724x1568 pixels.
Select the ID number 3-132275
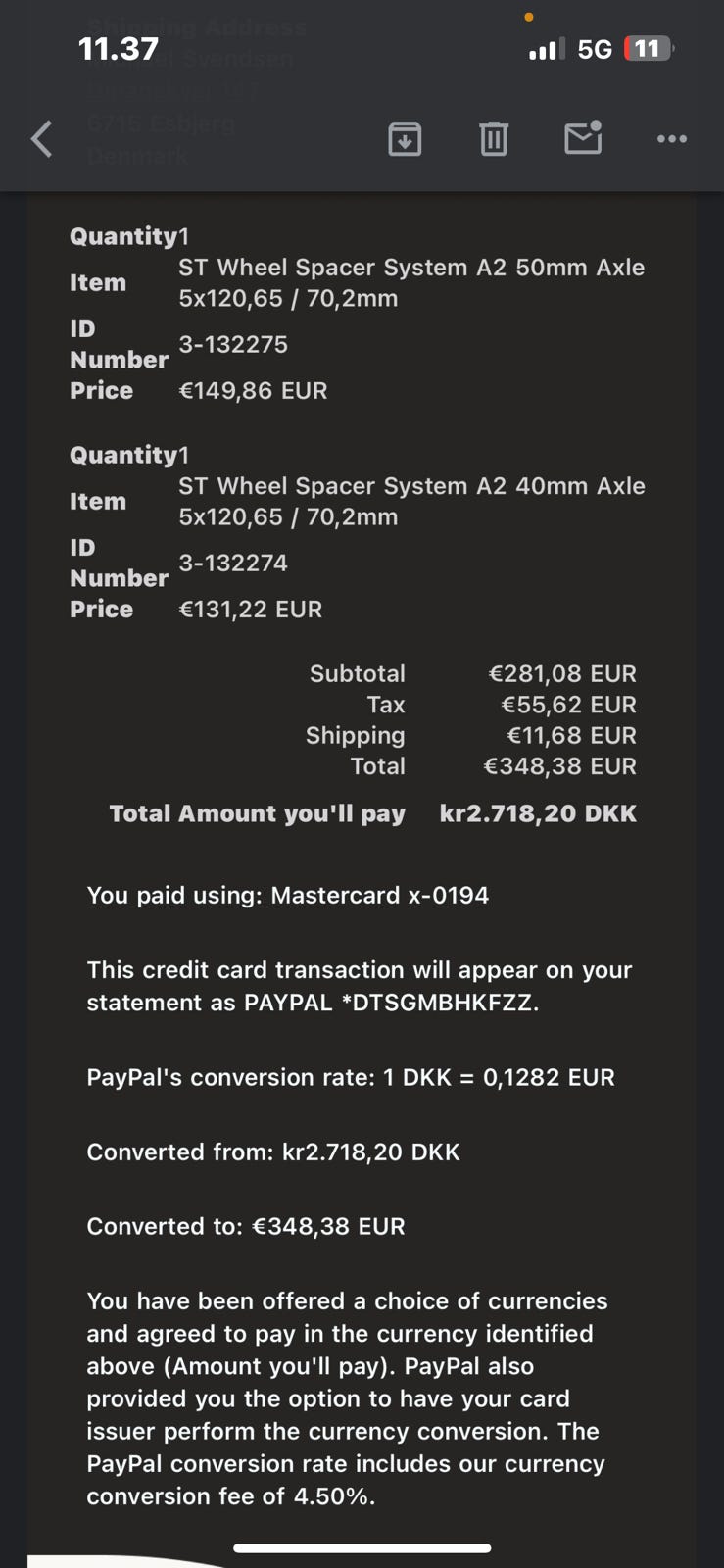pos(233,344)
